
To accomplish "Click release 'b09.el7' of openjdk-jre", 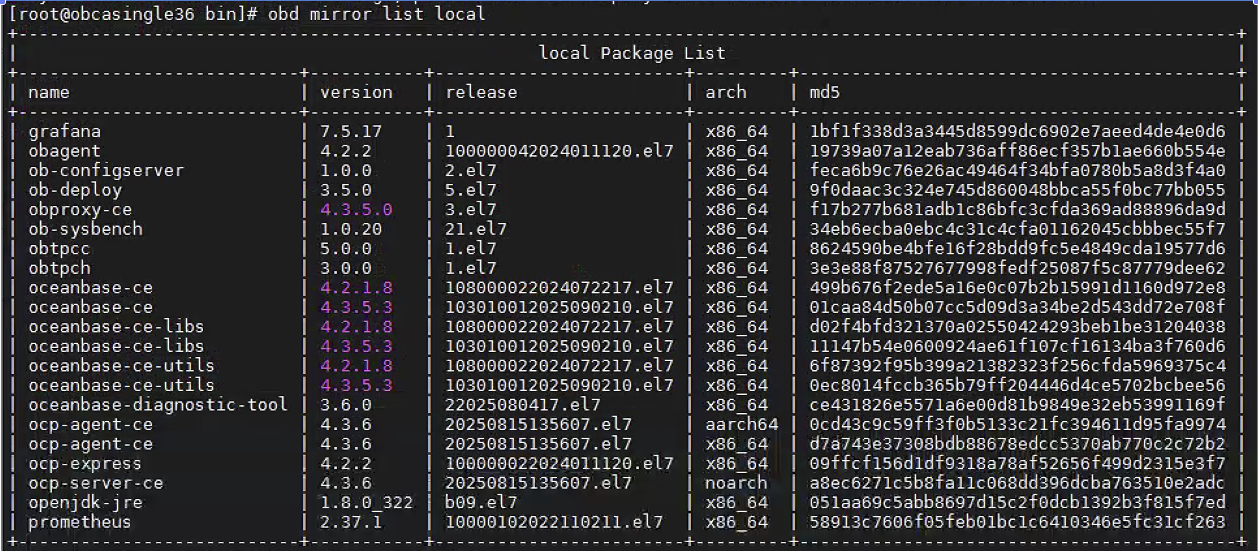I will [x=482, y=502].
